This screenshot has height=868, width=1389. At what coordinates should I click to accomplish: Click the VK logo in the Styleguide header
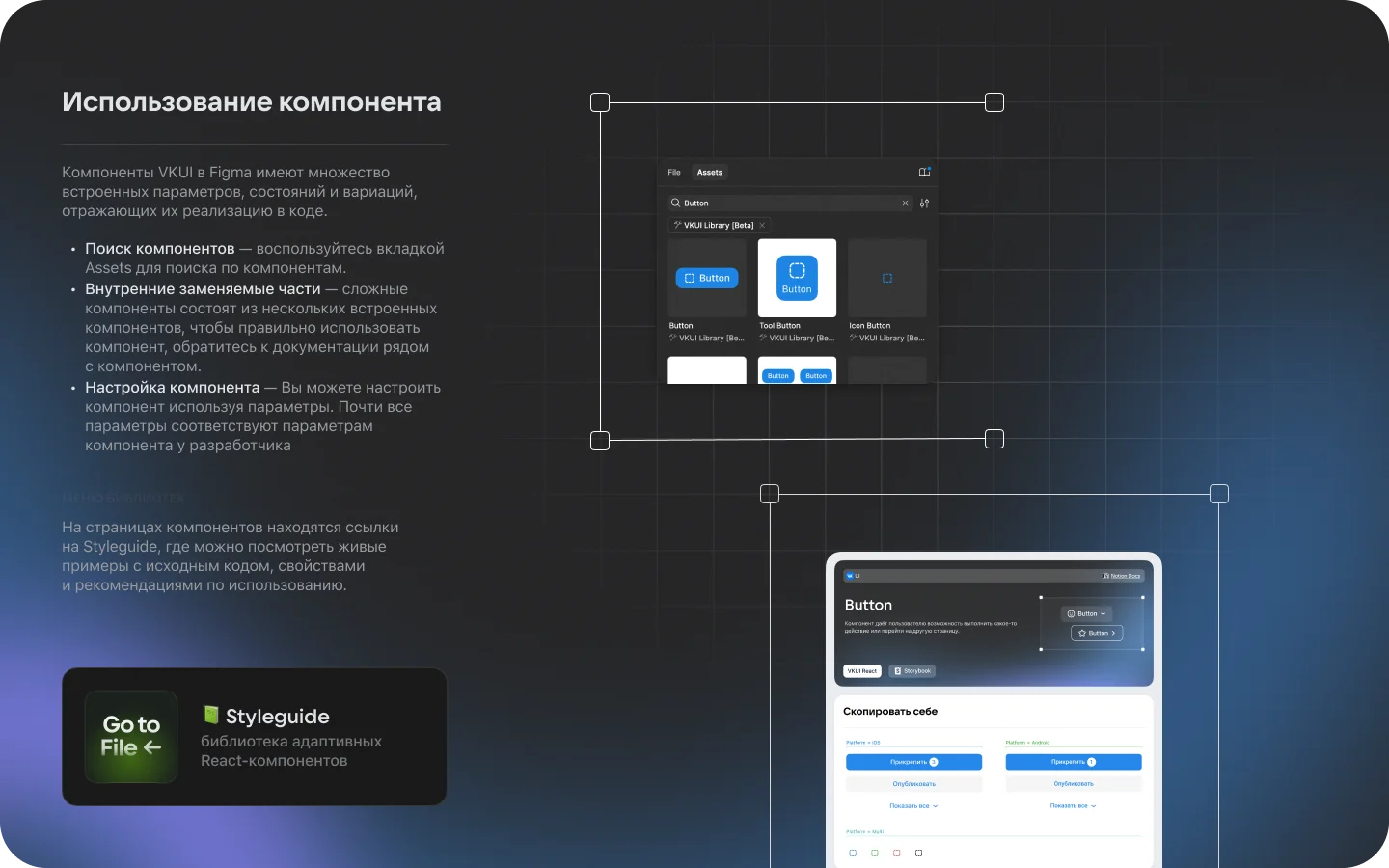[x=849, y=575]
